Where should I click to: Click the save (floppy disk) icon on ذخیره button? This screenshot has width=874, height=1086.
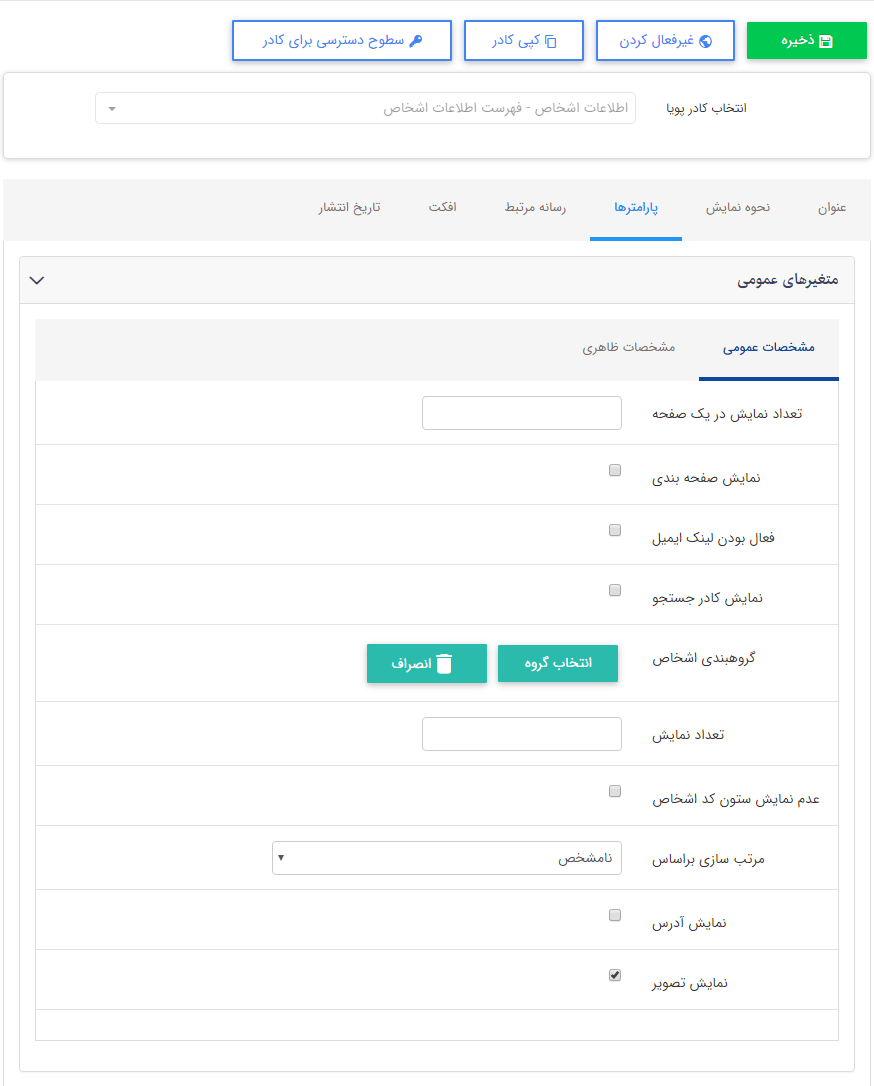pos(826,40)
